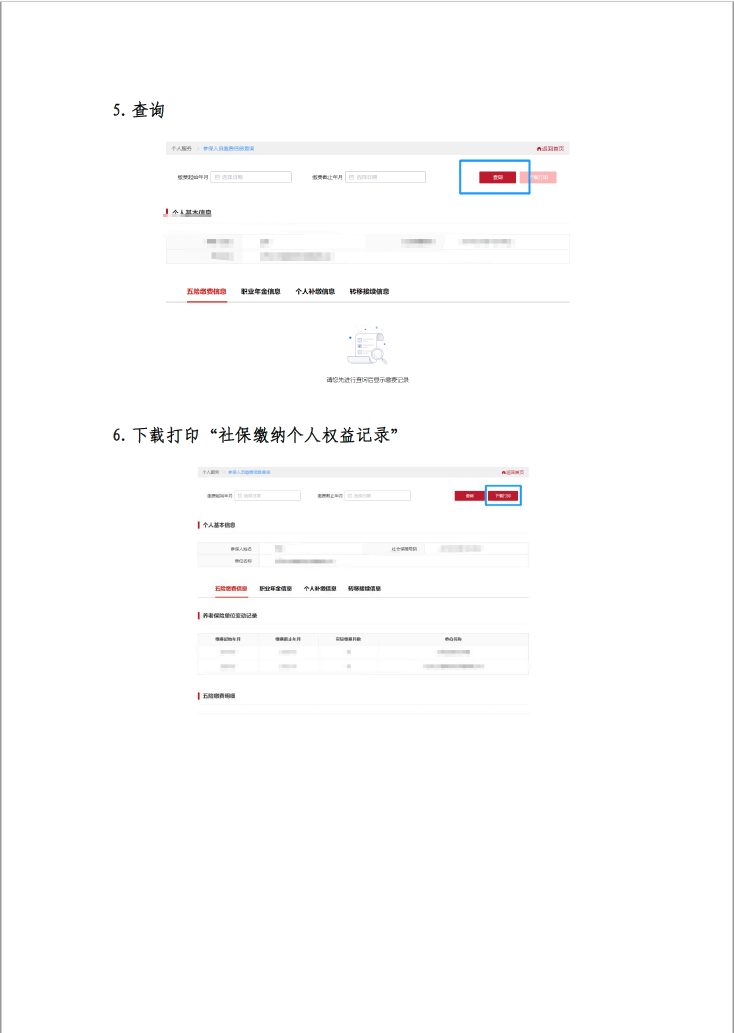Image resolution: width=734 pixels, height=1033 pixels.
Task: Select 转移接续信息 tab in upper screenshot
Action: pyautogui.click(x=369, y=292)
